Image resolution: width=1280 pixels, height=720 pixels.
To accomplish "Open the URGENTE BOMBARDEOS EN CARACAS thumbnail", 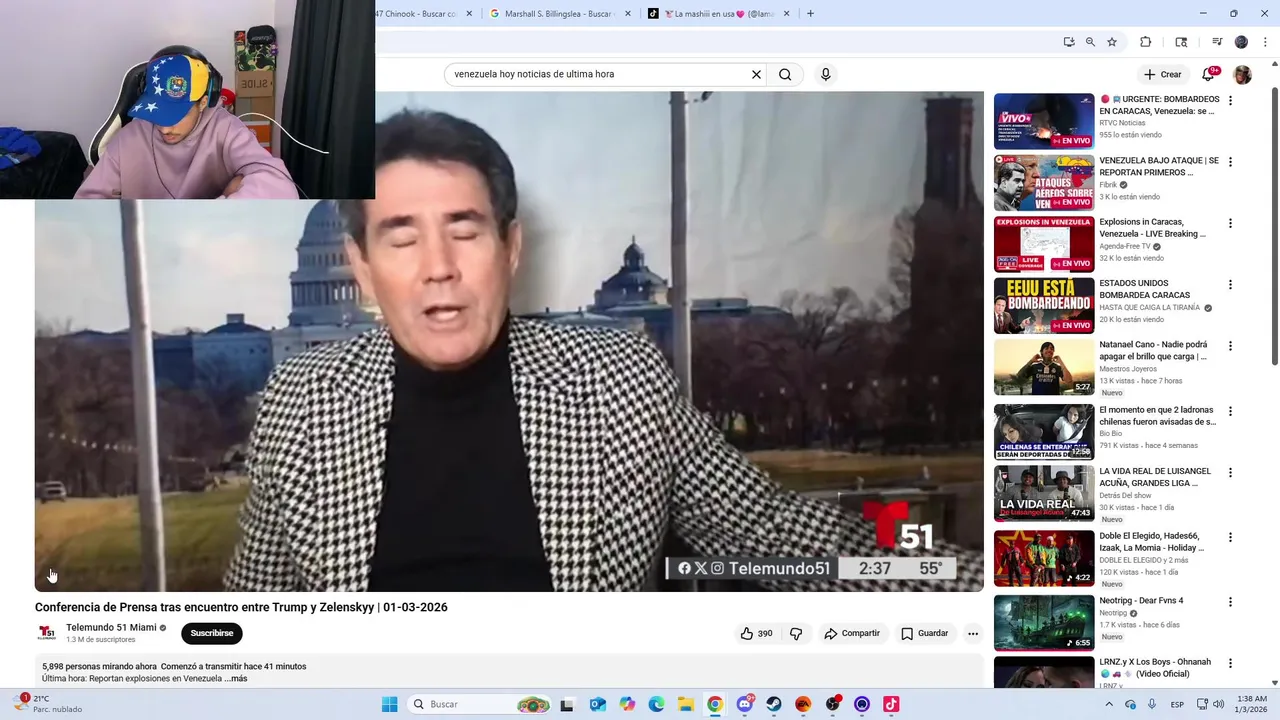I will [1044, 121].
